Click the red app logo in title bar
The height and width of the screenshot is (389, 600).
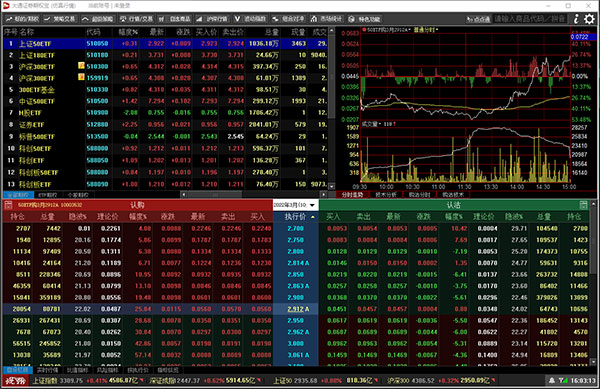click(6, 6)
